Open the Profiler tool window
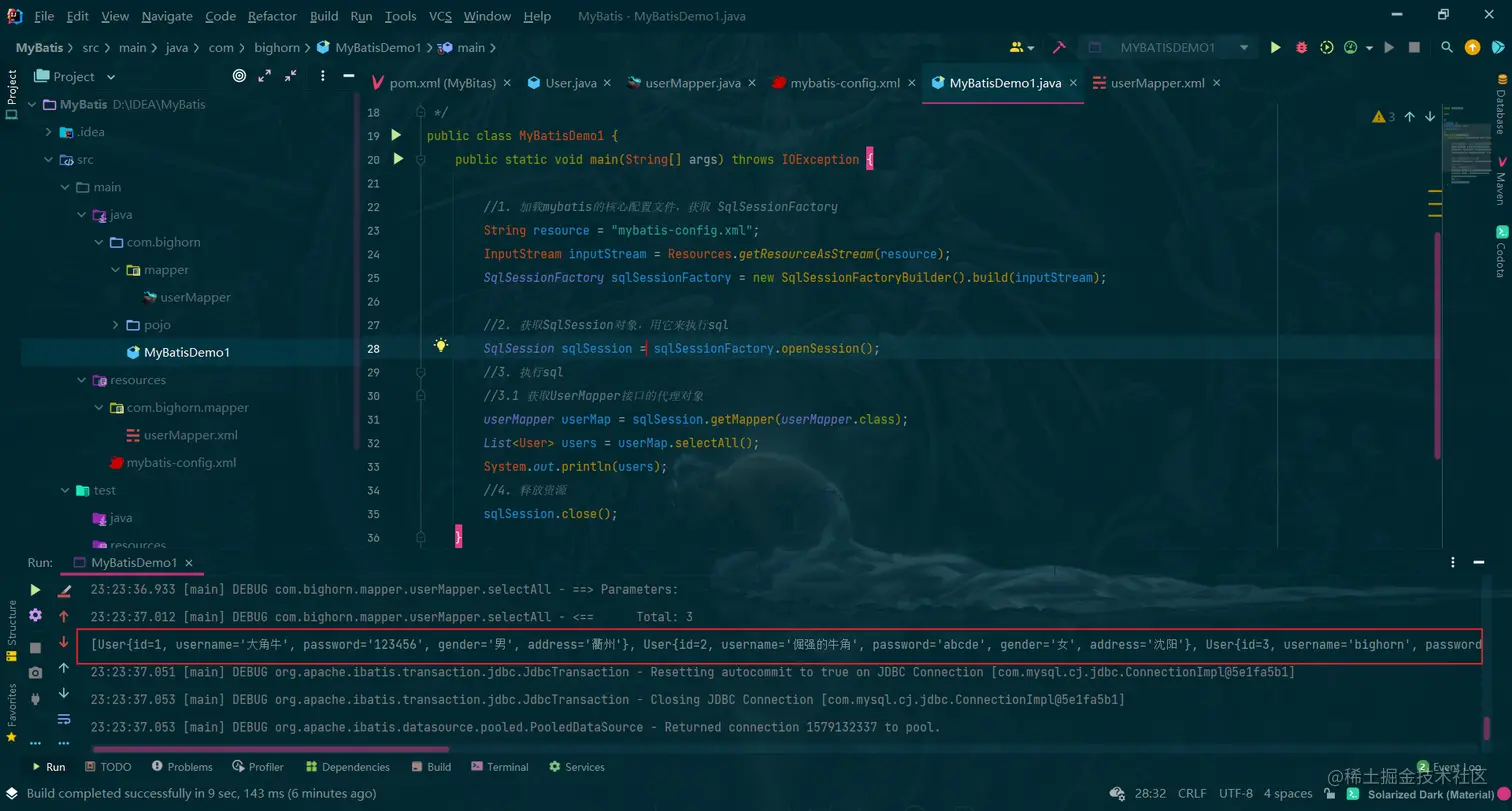1512x811 pixels. [x=258, y=767]
